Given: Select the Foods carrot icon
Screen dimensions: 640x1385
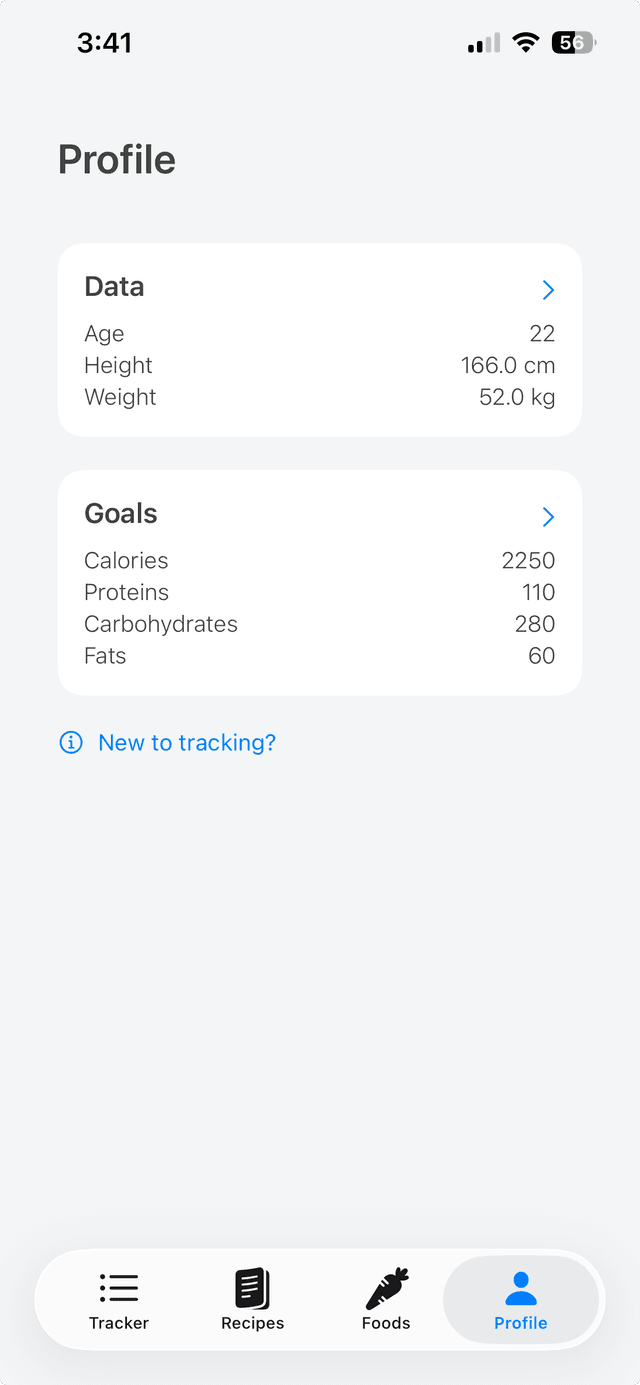Looking at the screenshot, I should tap(386, 1288).
